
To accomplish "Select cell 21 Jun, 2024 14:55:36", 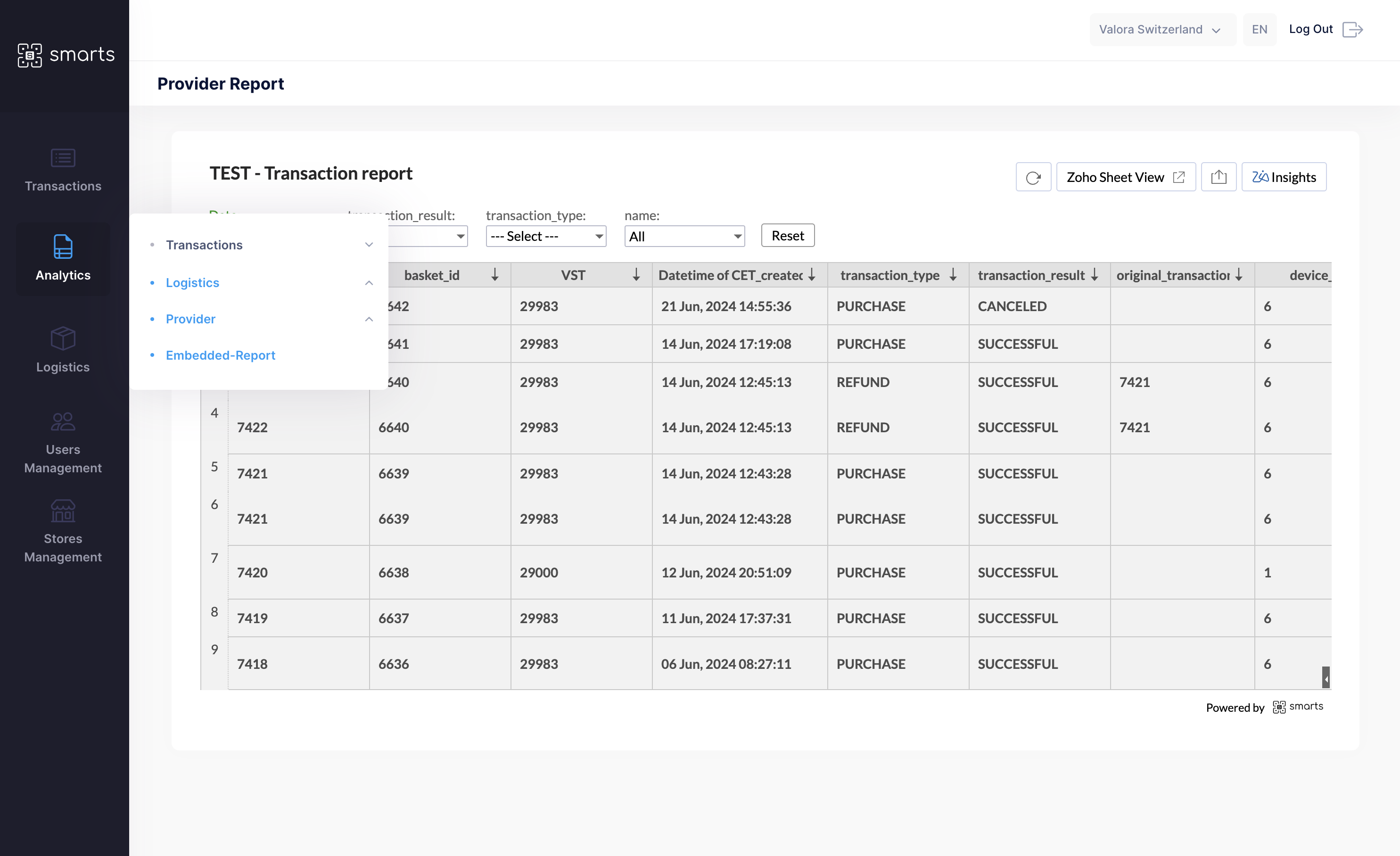I will (x=739, y=305).
